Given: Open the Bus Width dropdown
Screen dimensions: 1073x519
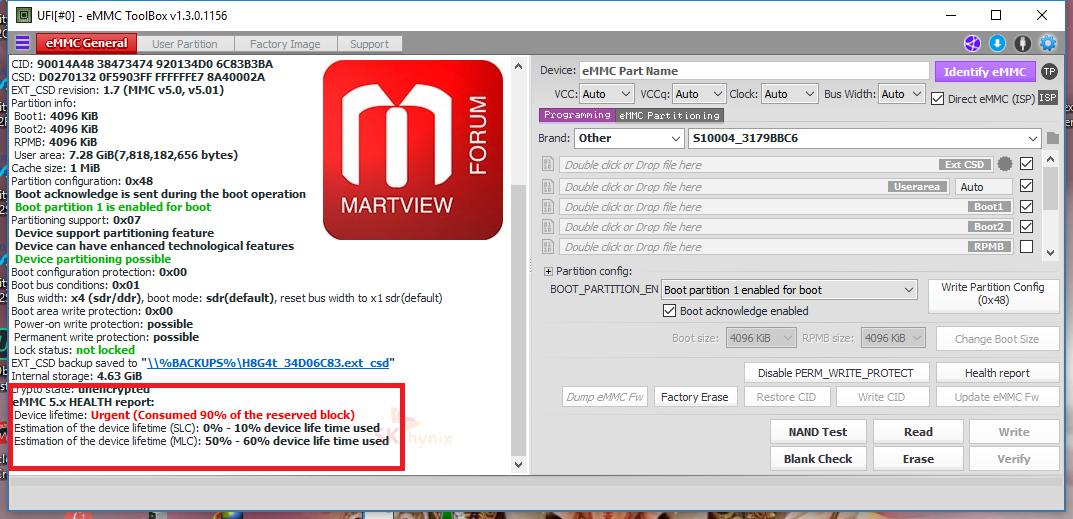Looking at the screenshot, I should [902, 94].
